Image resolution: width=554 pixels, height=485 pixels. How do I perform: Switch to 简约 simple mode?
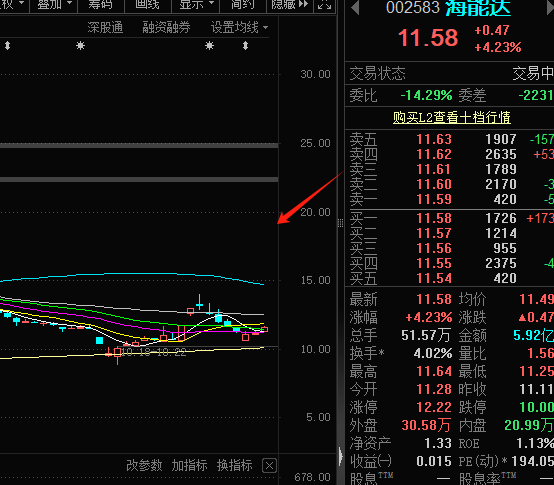[x=242, y=5]
